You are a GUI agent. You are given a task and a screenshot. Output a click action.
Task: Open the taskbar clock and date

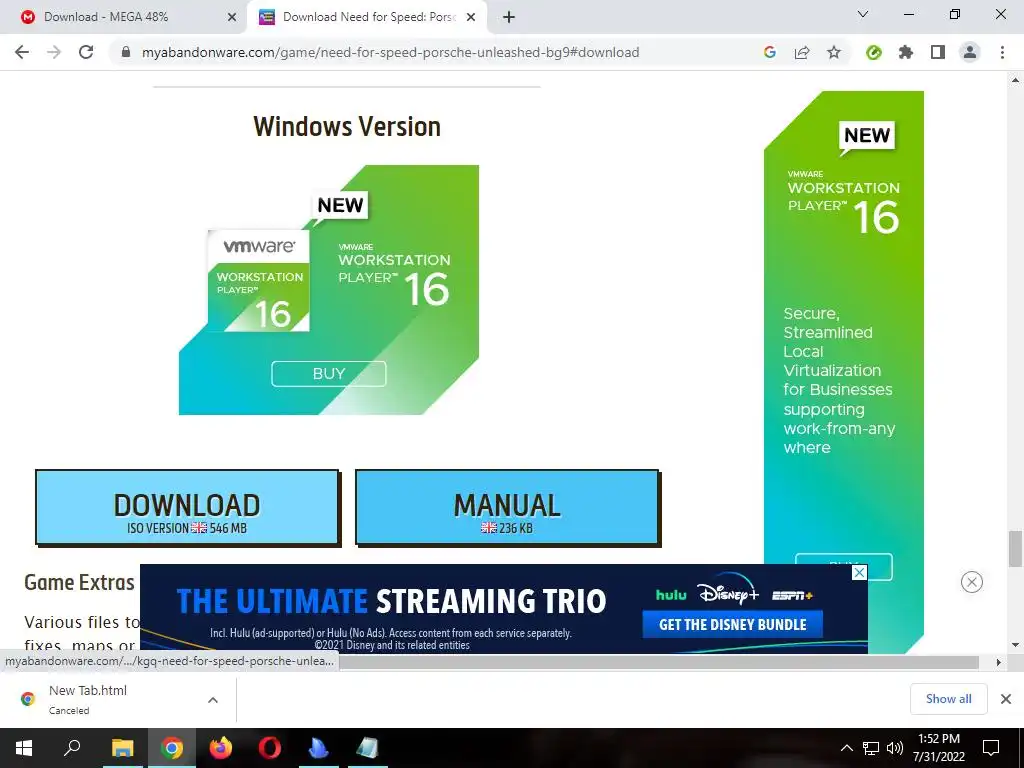tap(939, 748)
